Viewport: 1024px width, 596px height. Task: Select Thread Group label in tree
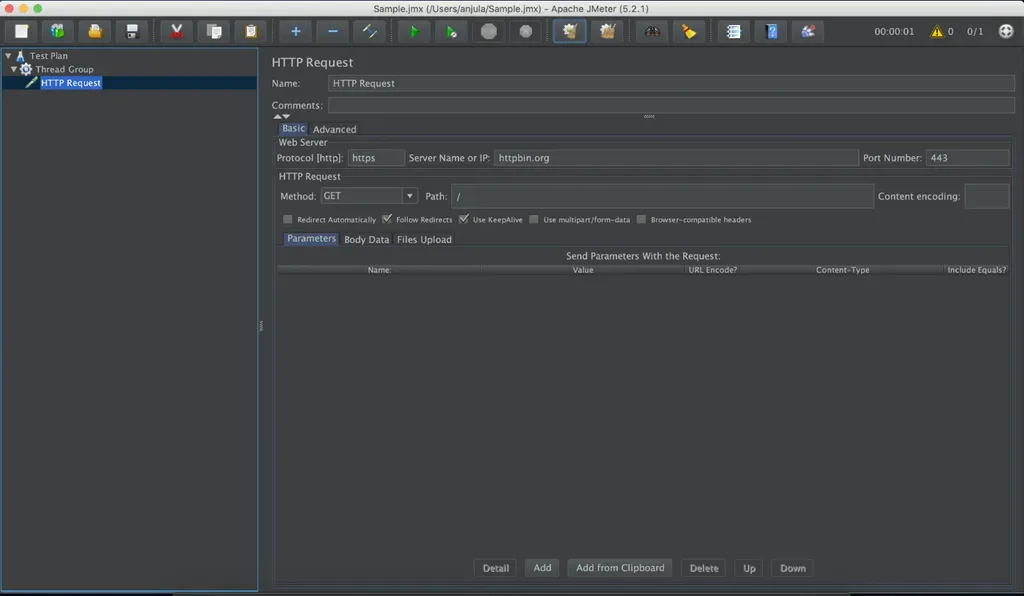click(64, 69)
